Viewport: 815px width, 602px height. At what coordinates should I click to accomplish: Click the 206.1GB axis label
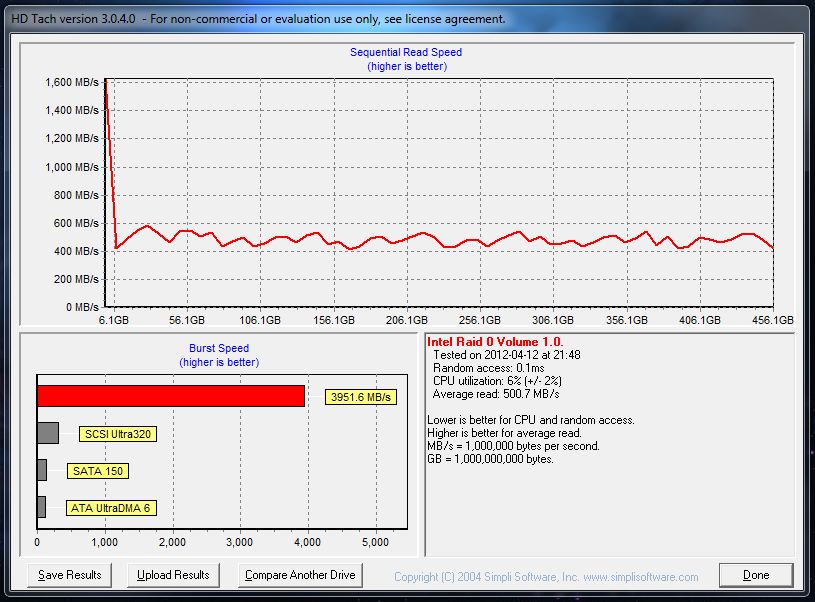click(x=406, y=320)
